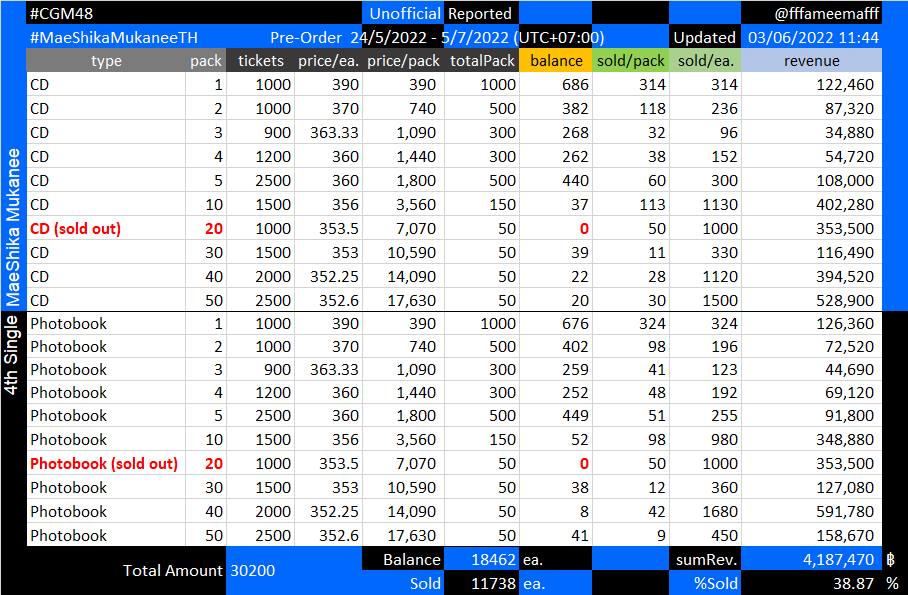This screenshot has width=908, height=595.
Task: Click the vertical 'MaeShika Mukanee' side label
Action: pyautogui.click(x=13, y=227)
